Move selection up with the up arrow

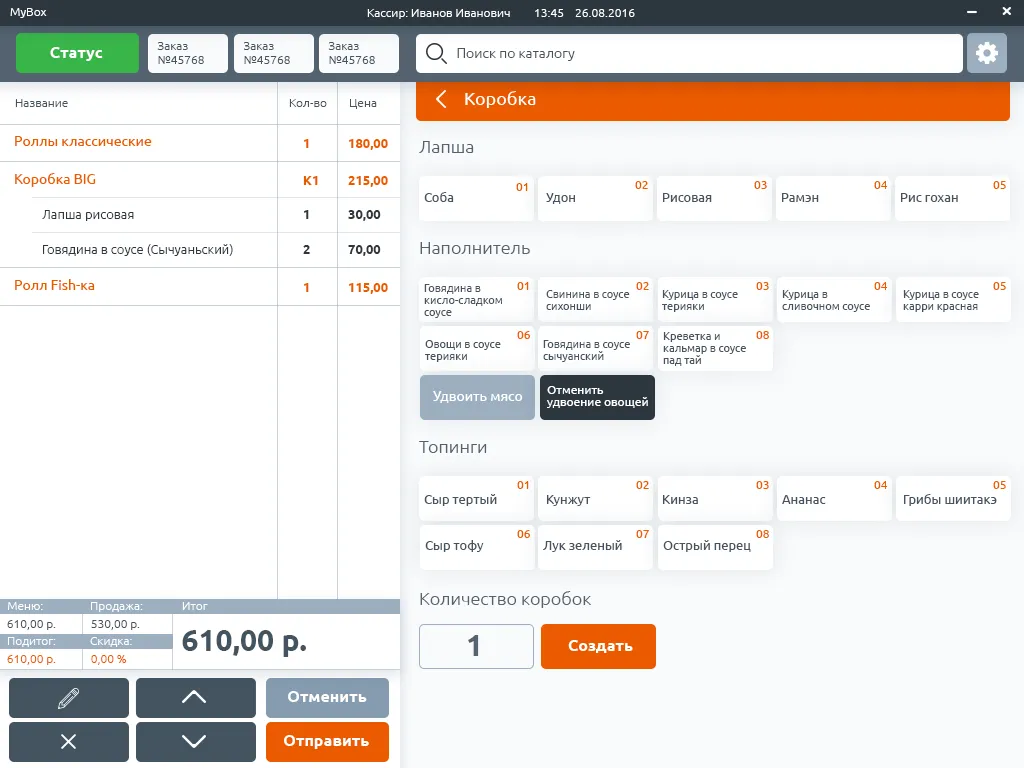click(195, 698)
